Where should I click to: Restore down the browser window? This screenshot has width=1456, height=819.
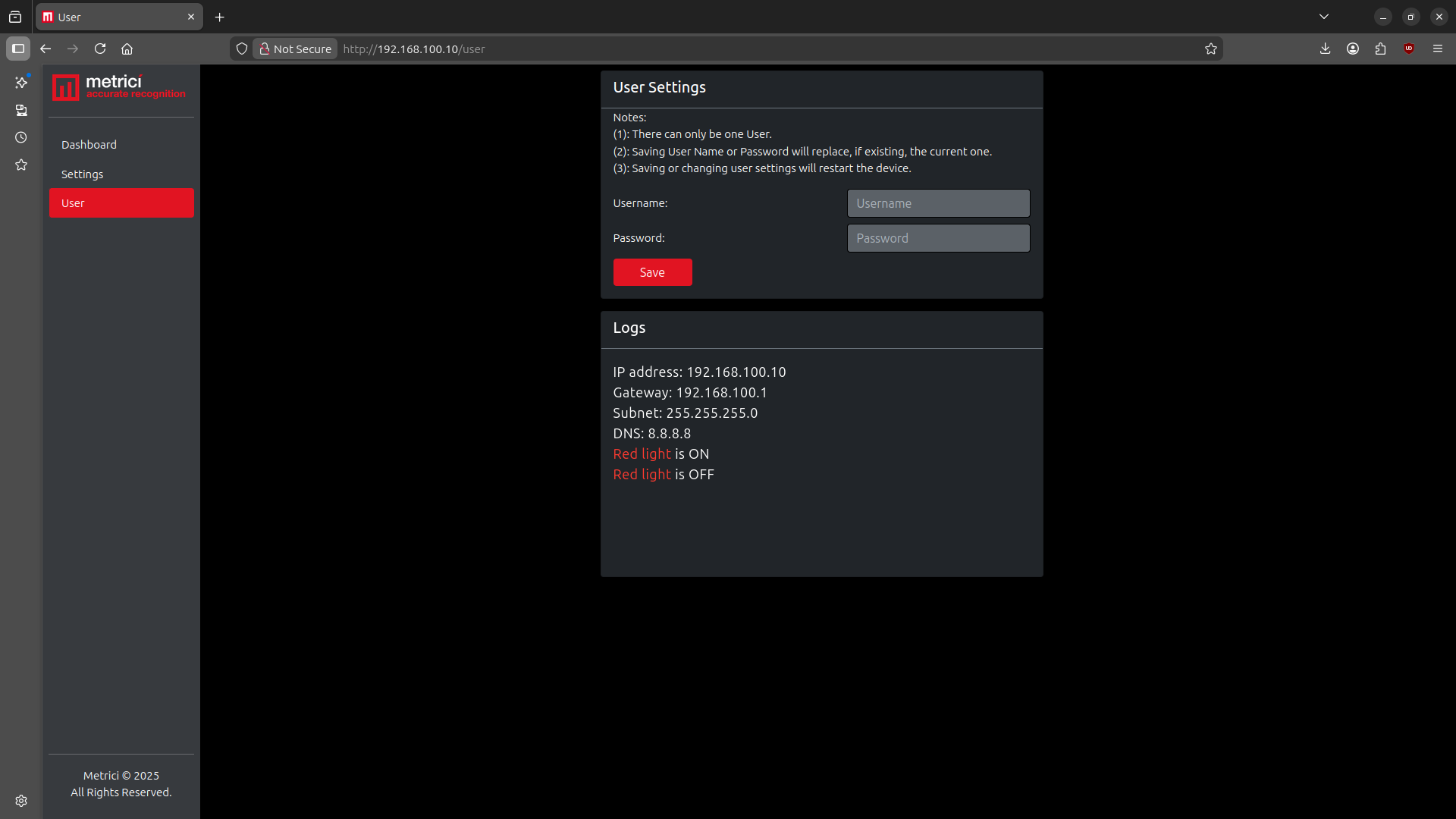point(1411,17)
